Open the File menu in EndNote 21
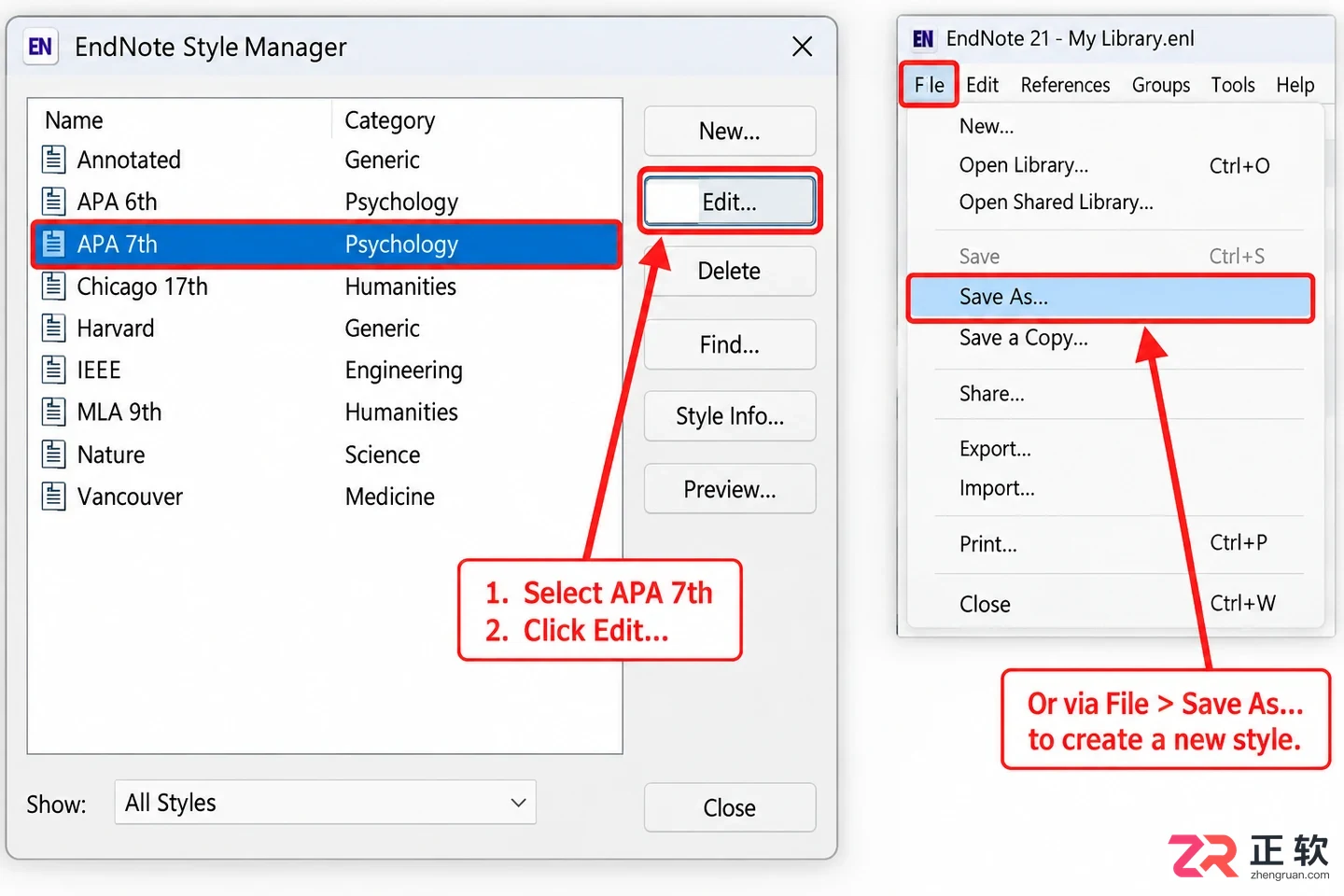The height and width of the screenshot is (896, 1344). tap(930, 85)
